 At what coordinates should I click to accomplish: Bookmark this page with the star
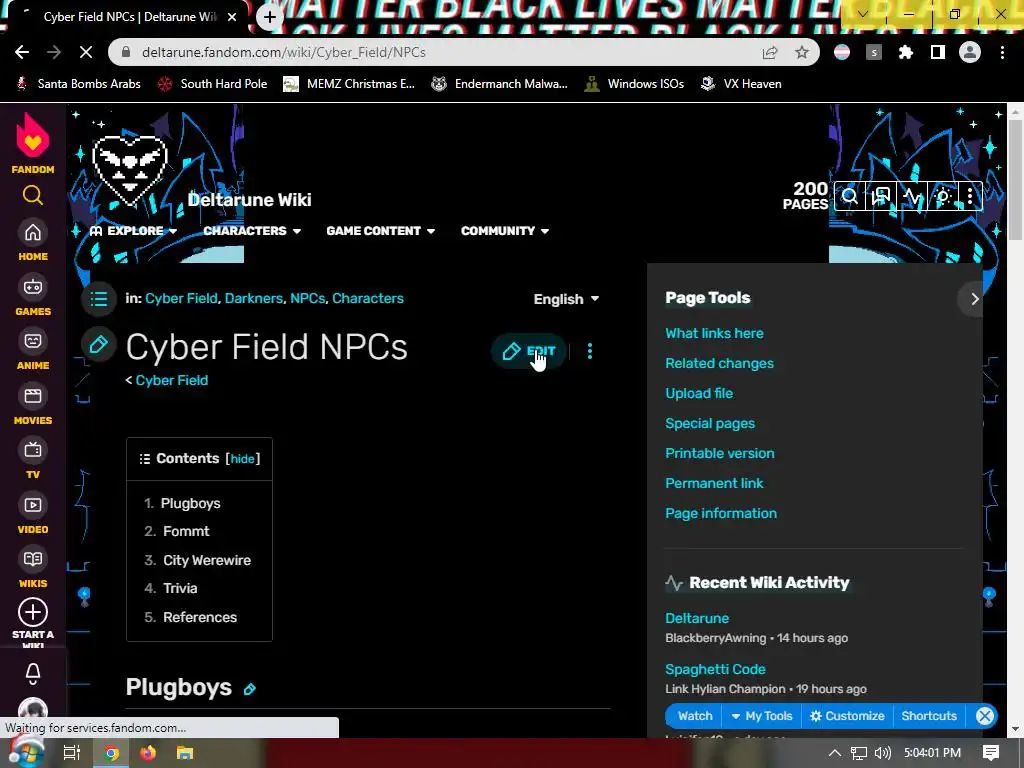coord(802,52)
